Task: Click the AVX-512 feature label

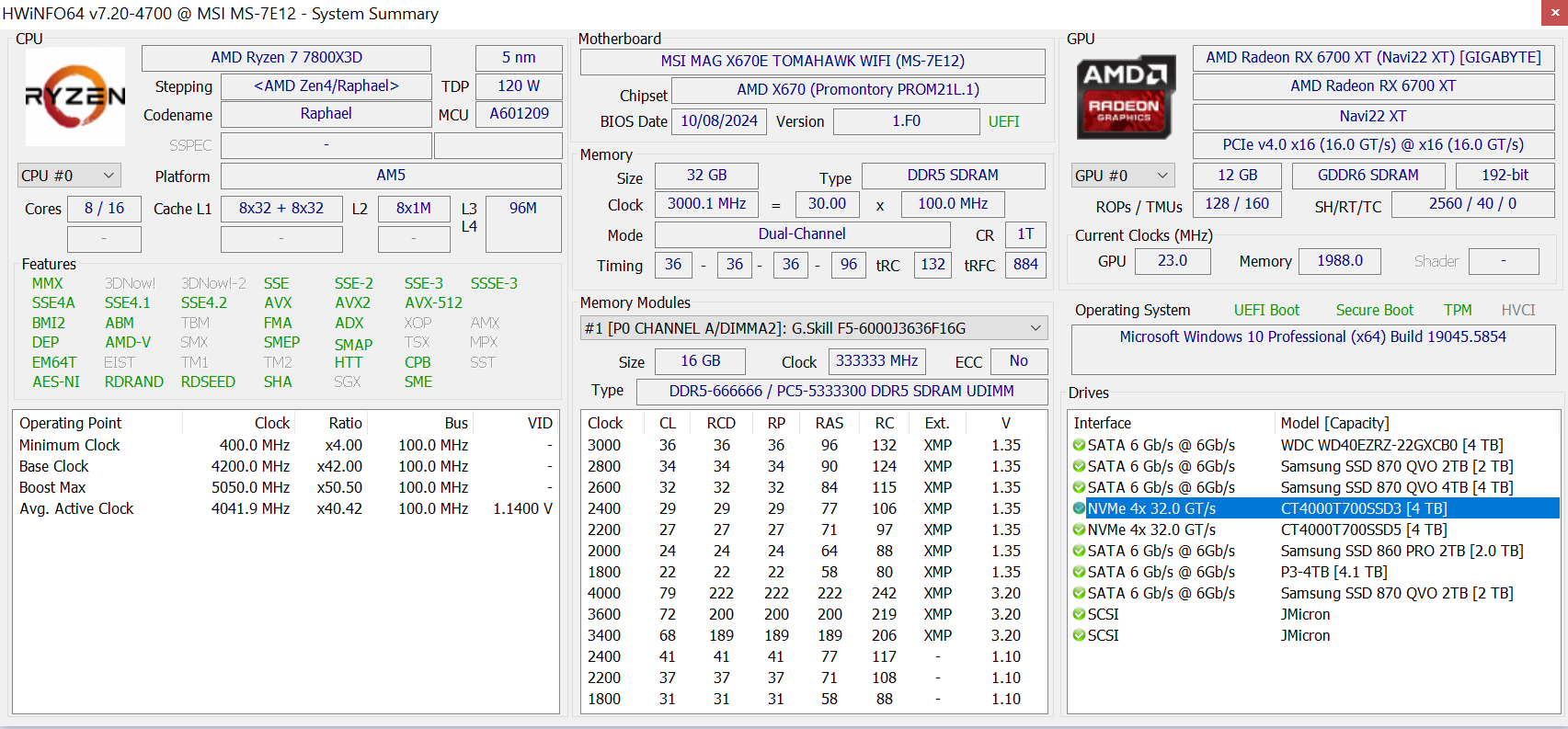Action: [x=433, y=302]
